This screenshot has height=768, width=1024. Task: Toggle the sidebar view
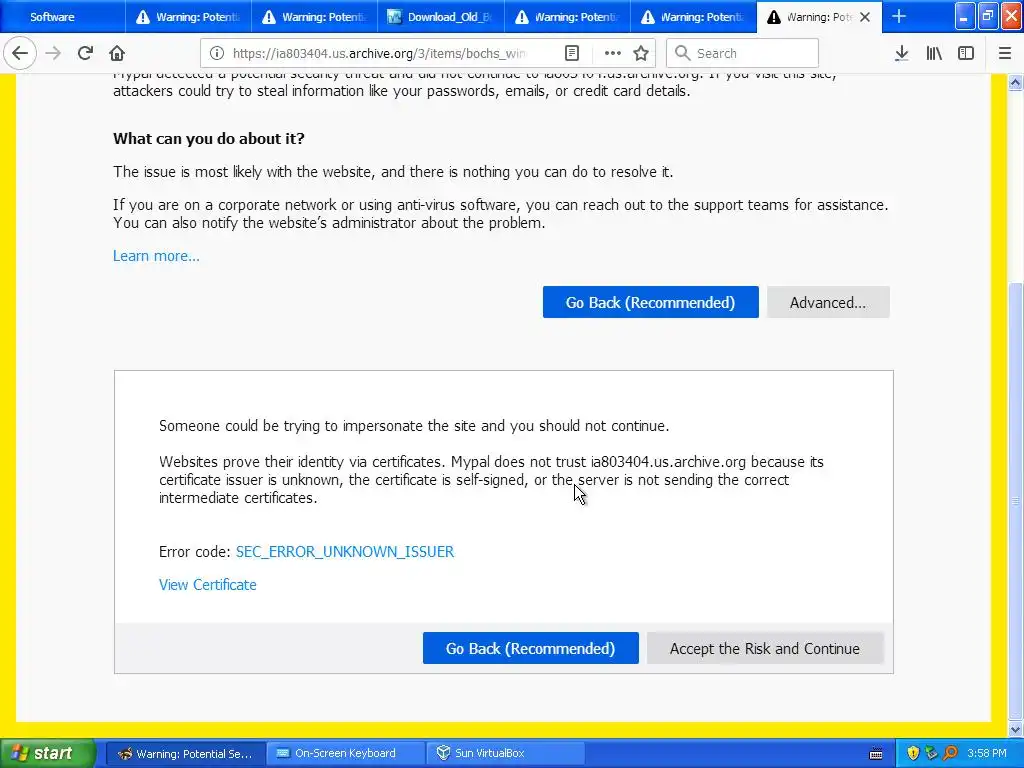(x=966, y=53)
